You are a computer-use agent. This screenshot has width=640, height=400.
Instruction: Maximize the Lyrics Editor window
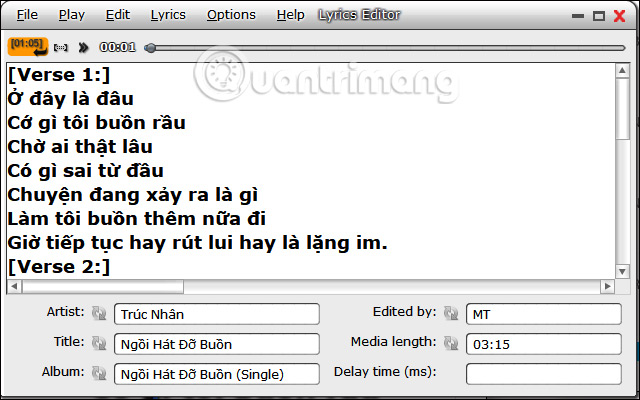599,16
